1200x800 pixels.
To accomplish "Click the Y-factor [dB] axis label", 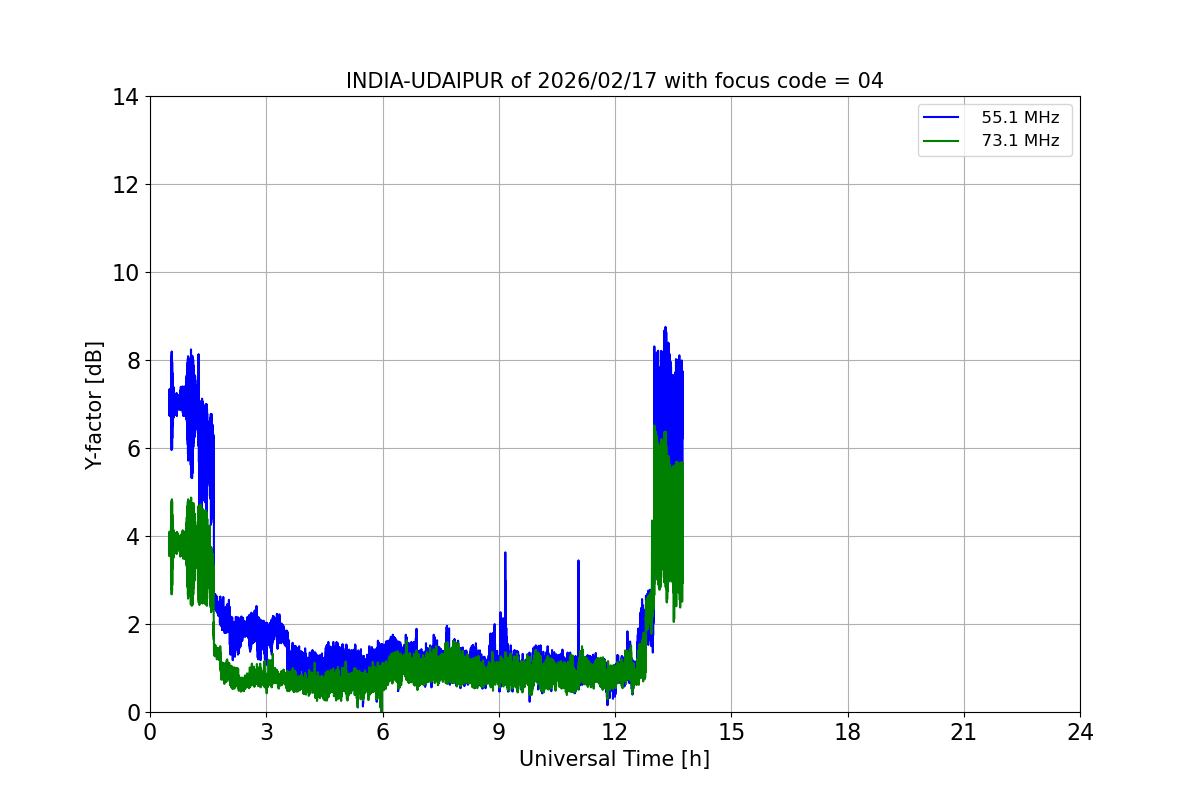I will (94, 405).
